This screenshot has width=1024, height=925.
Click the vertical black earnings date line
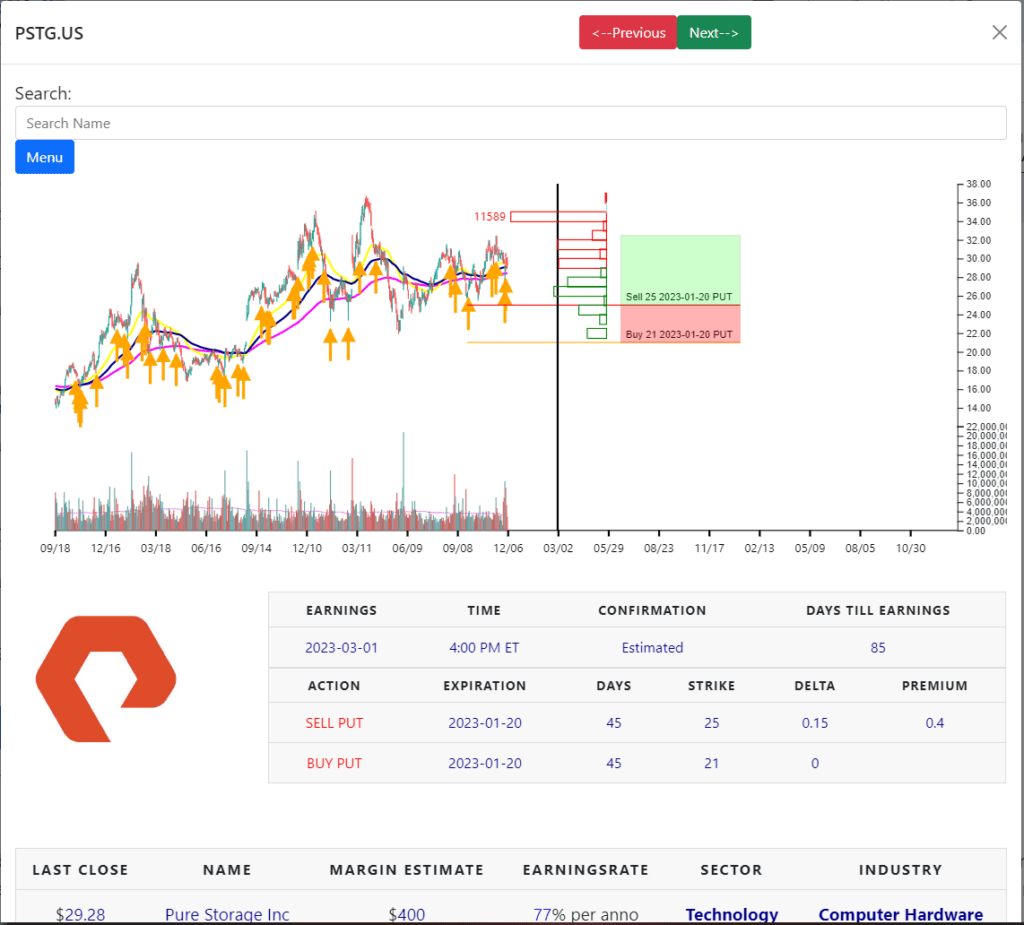558,357
